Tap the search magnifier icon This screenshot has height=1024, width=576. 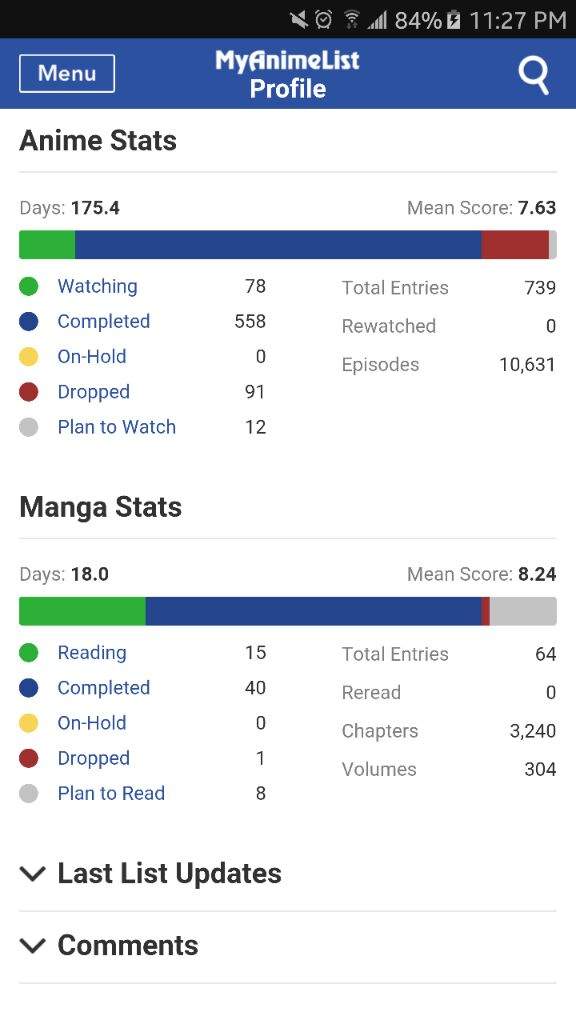pyautogui.click(x=534, y=76)
